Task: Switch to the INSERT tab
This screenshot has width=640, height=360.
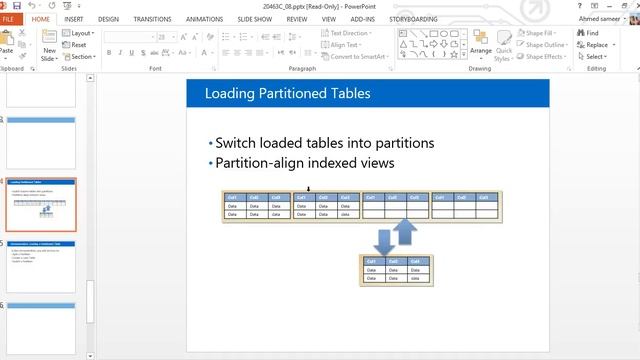Action: point(73,19)
